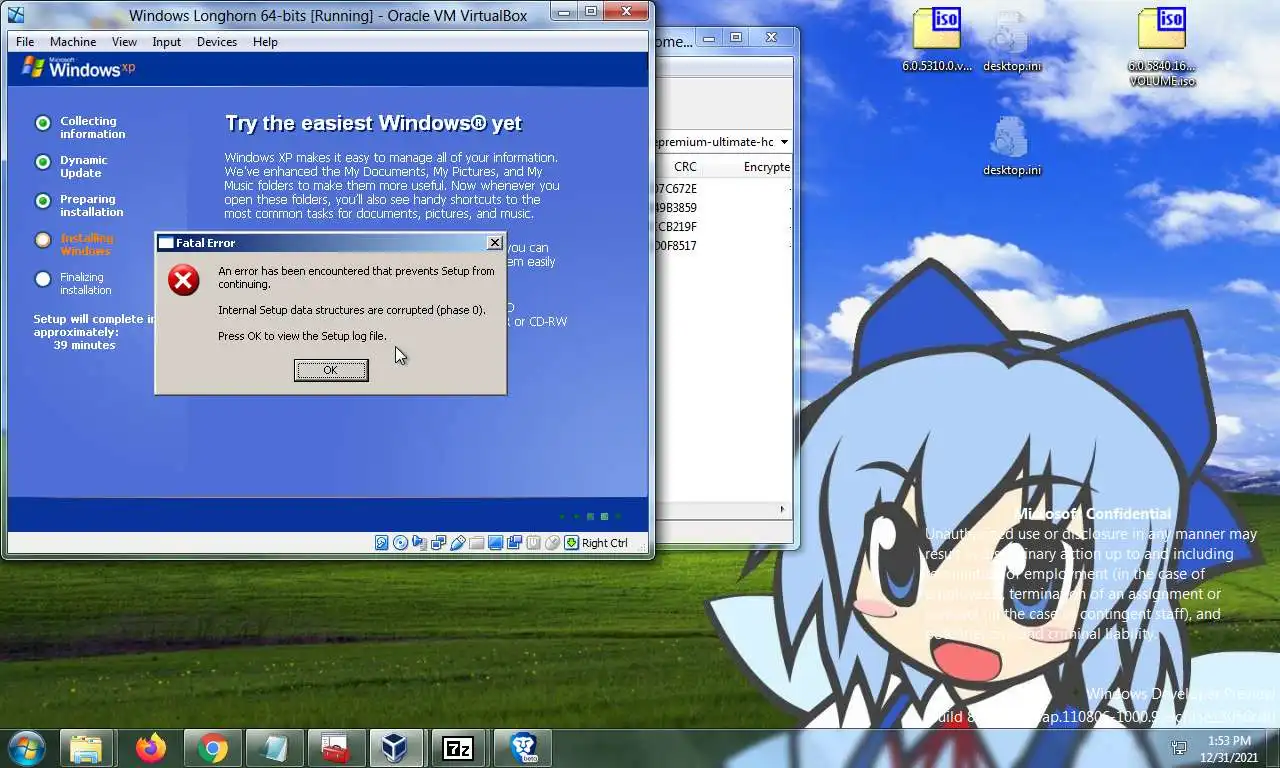The image size is (1280, 768).
Task: Click the display indicator in VirtualBox status bar
Action: 495,542
